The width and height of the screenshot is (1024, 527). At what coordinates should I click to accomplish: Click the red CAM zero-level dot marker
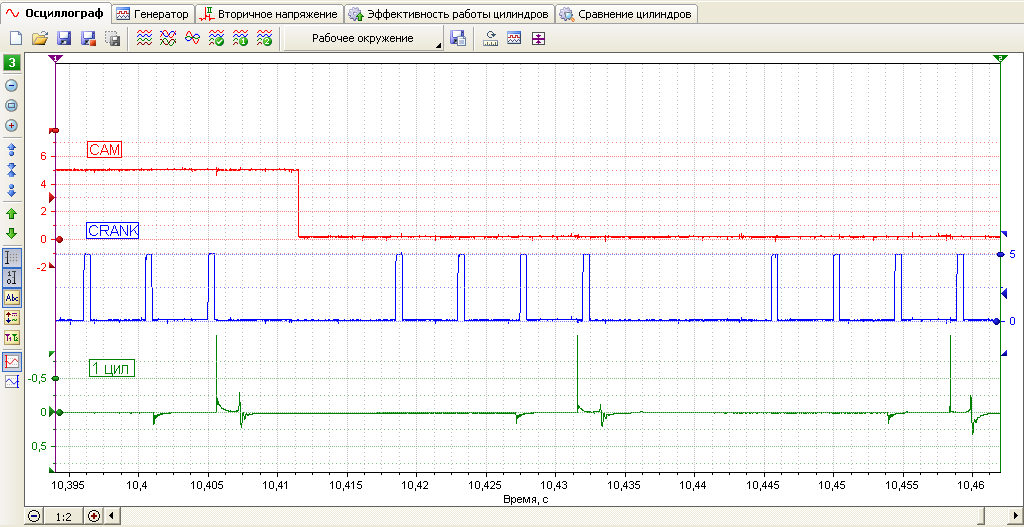coord(59,239)
